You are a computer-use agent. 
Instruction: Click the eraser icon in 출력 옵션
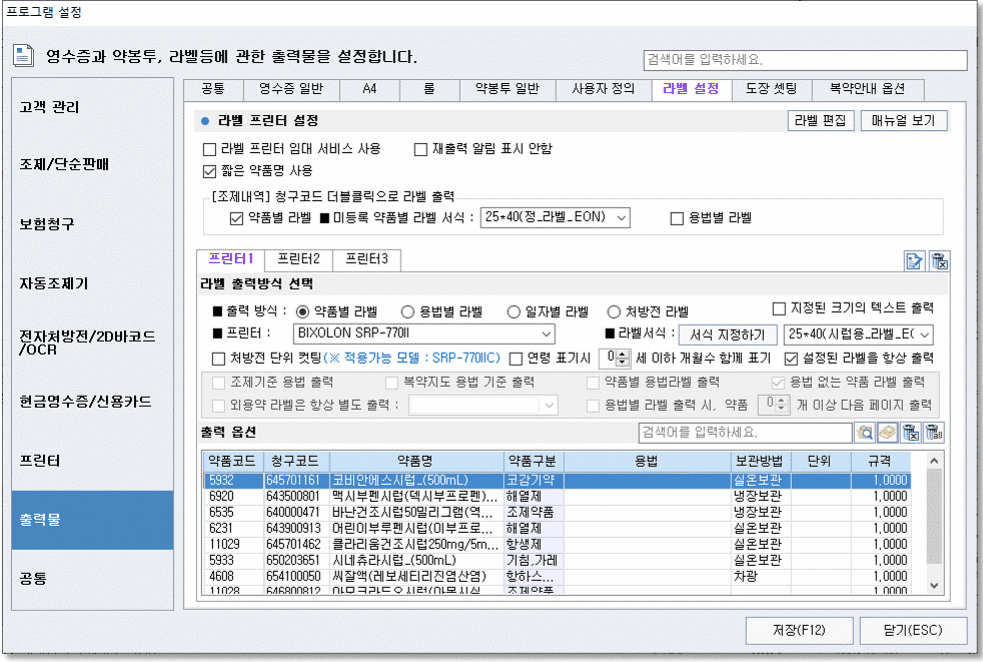(887, 433)
